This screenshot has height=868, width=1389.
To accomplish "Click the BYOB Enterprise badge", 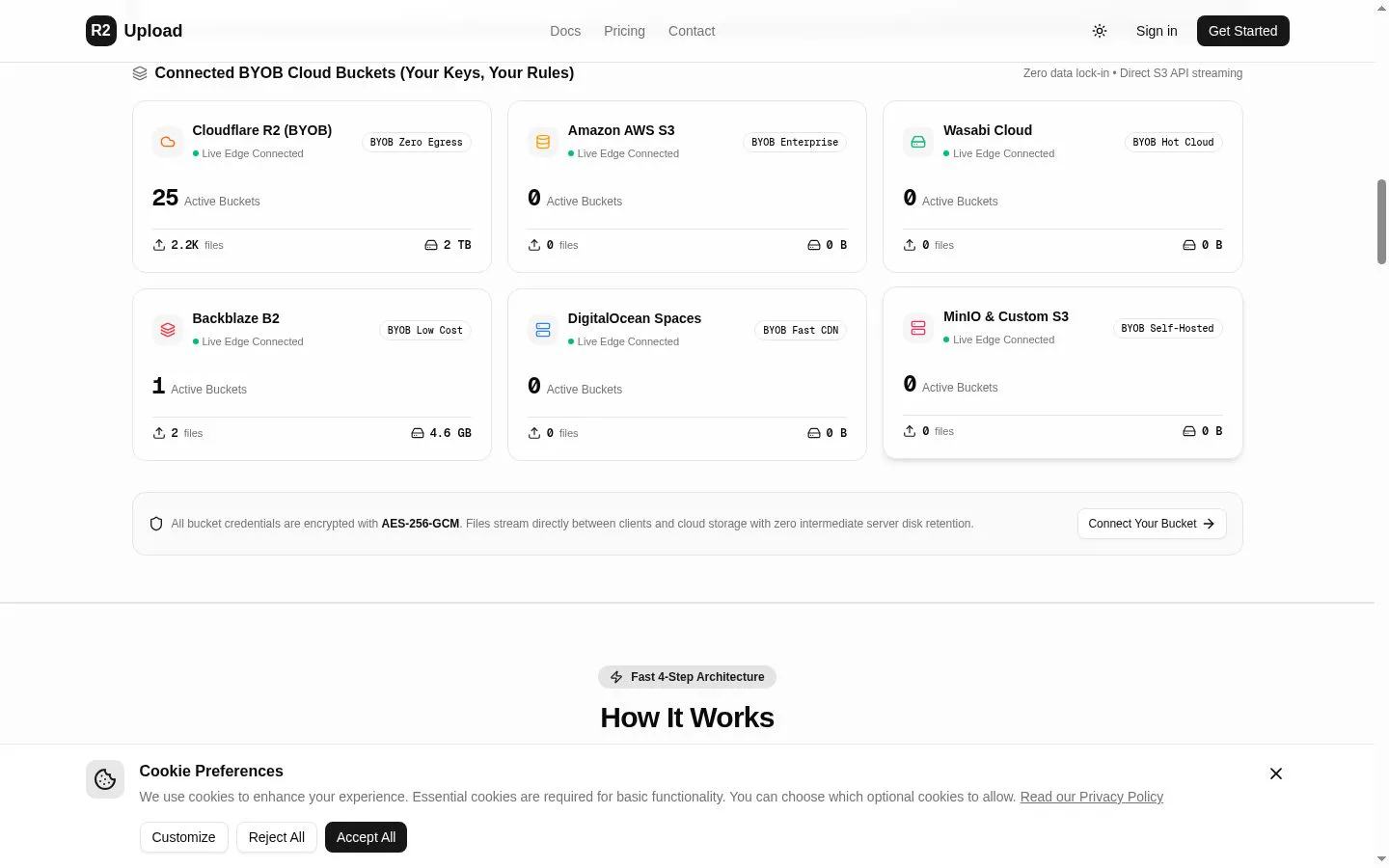I will coord(795,142).
